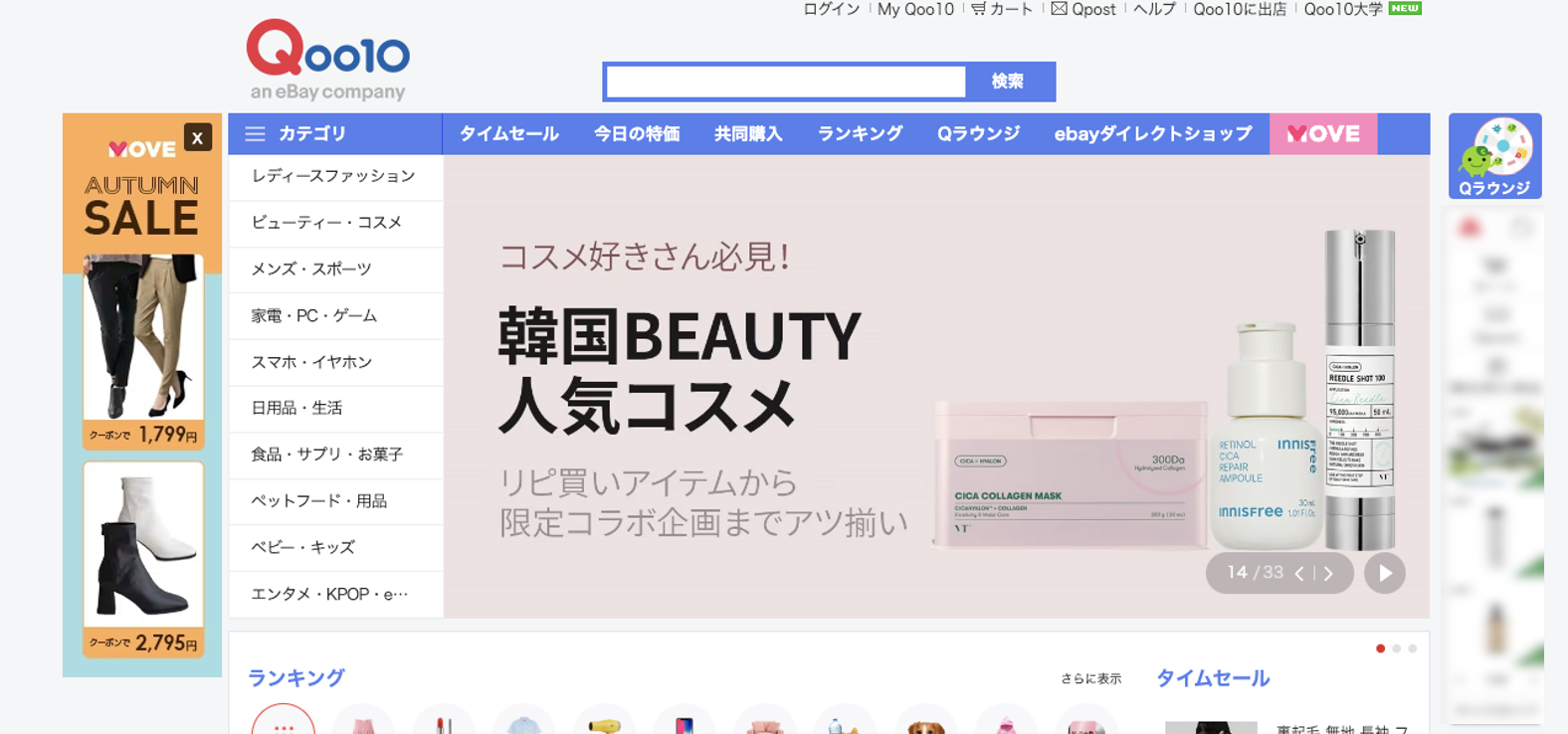The width and height of the screenshot is (1568, 734).
Task: Open メンズ・スポーツ category
Action: [336, 270]
